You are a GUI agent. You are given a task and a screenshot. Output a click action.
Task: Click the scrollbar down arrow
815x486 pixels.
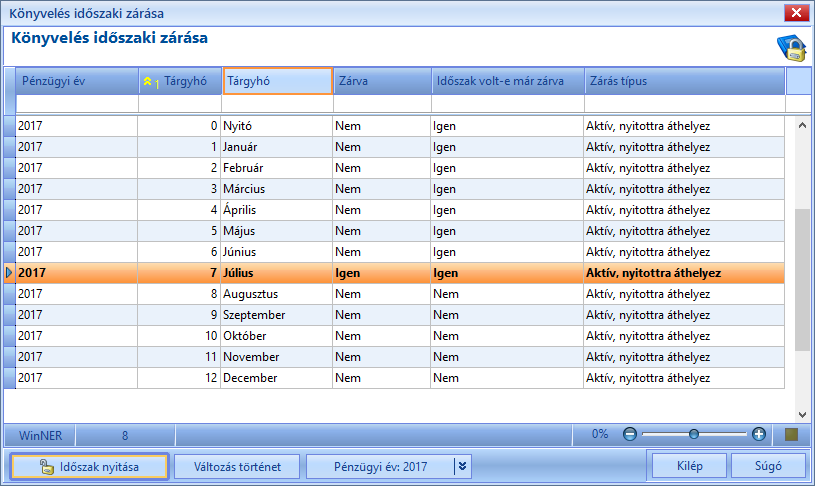(x=802, y=415)
